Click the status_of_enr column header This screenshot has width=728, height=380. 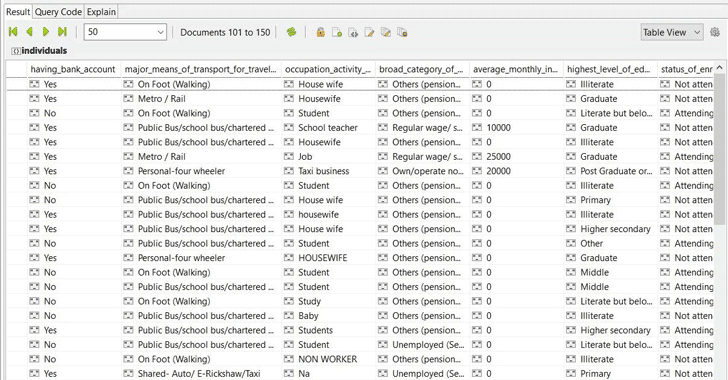[x=686, y=69]
